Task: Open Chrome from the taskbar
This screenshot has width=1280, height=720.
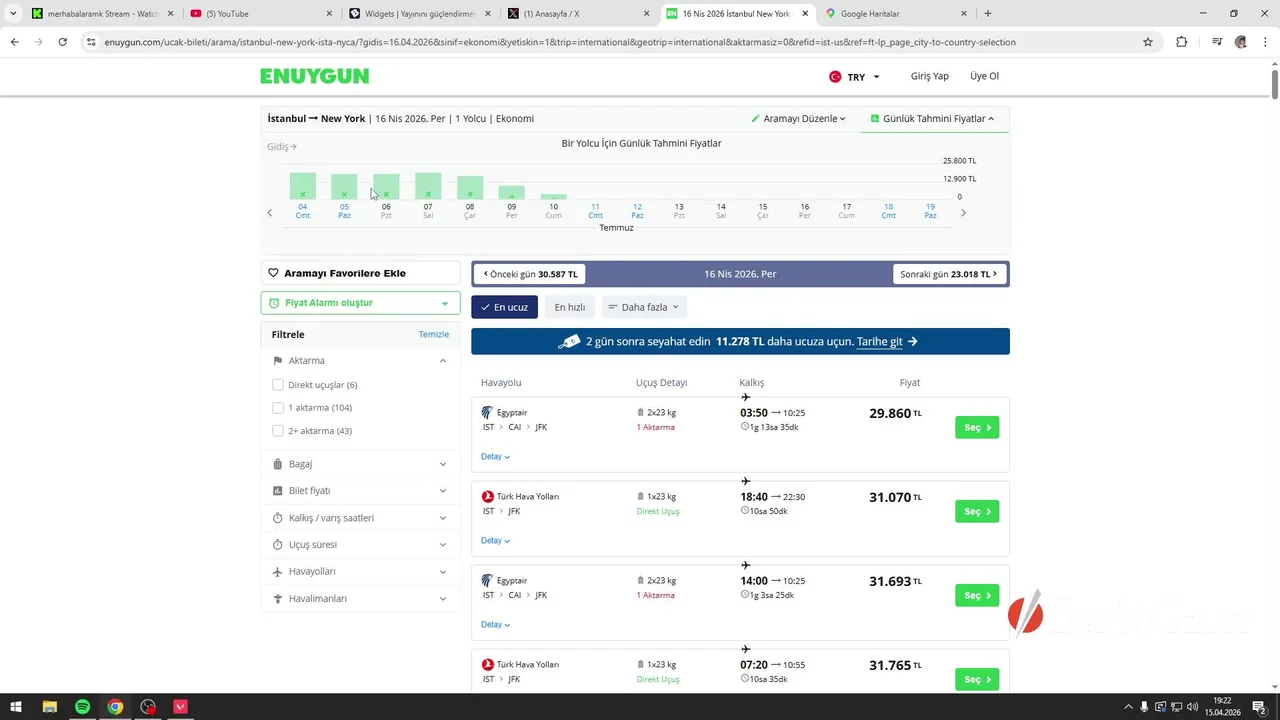Action: click(x=115, y=707)
